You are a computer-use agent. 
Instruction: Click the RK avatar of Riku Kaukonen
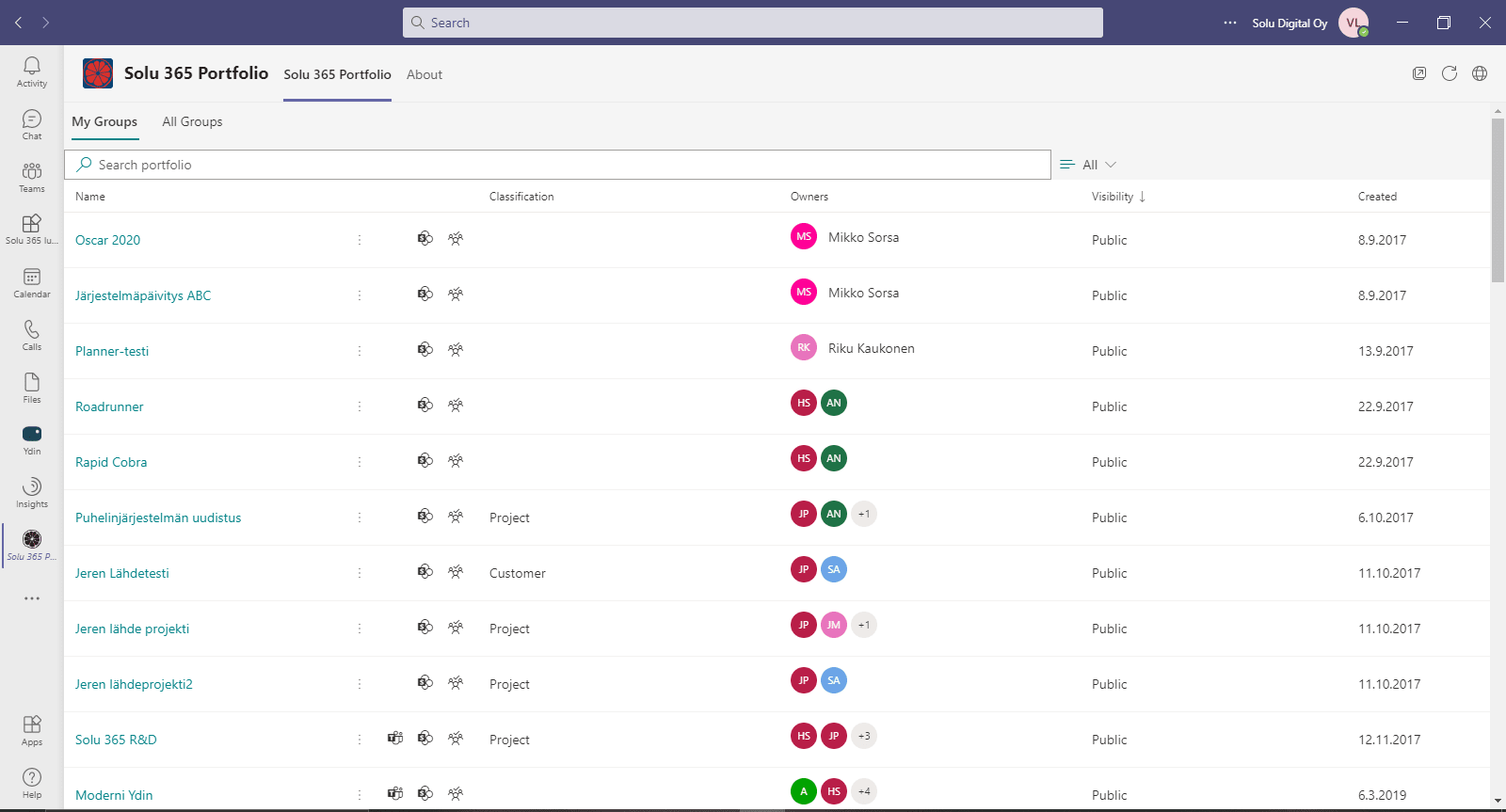tap(804, 347)
